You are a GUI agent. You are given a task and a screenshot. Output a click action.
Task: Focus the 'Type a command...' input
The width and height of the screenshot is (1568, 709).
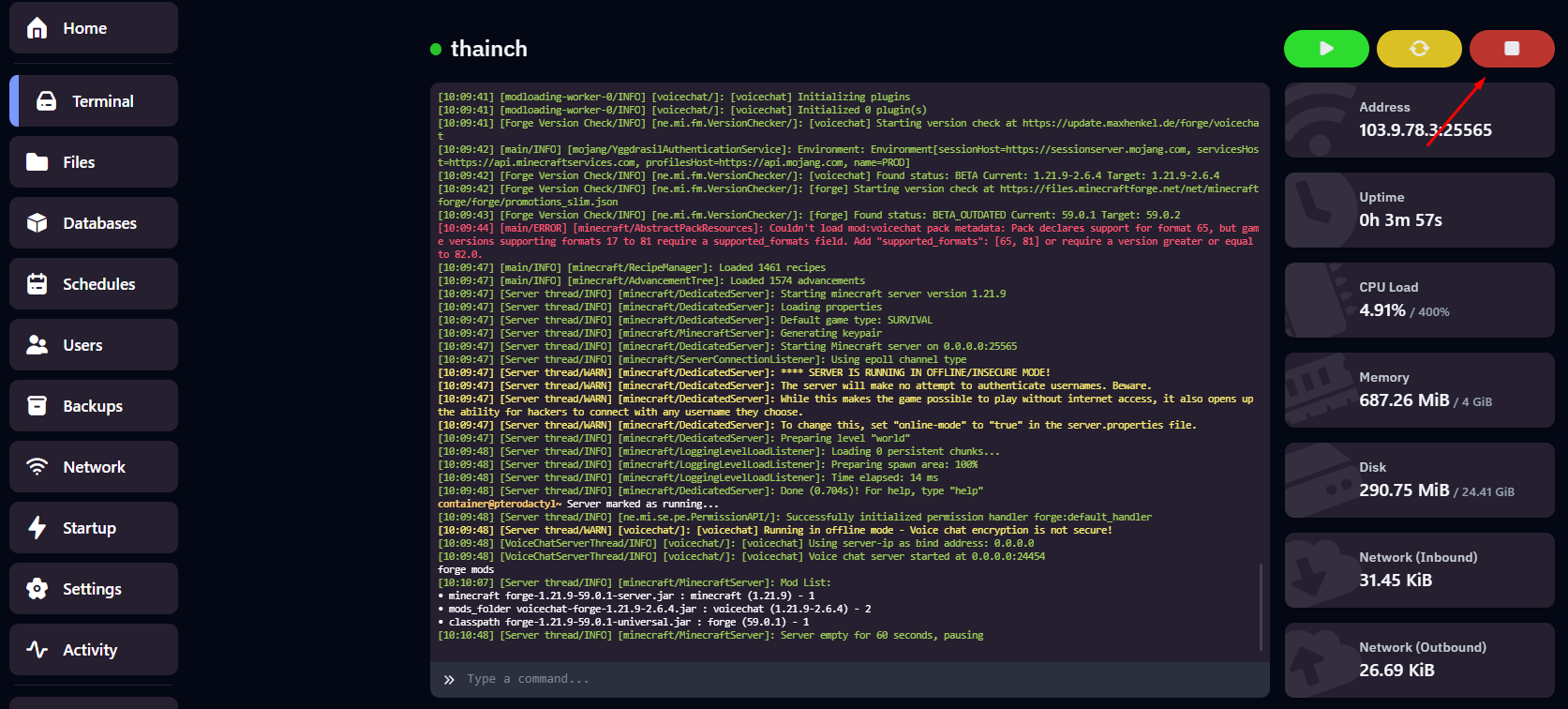(844, 679)
